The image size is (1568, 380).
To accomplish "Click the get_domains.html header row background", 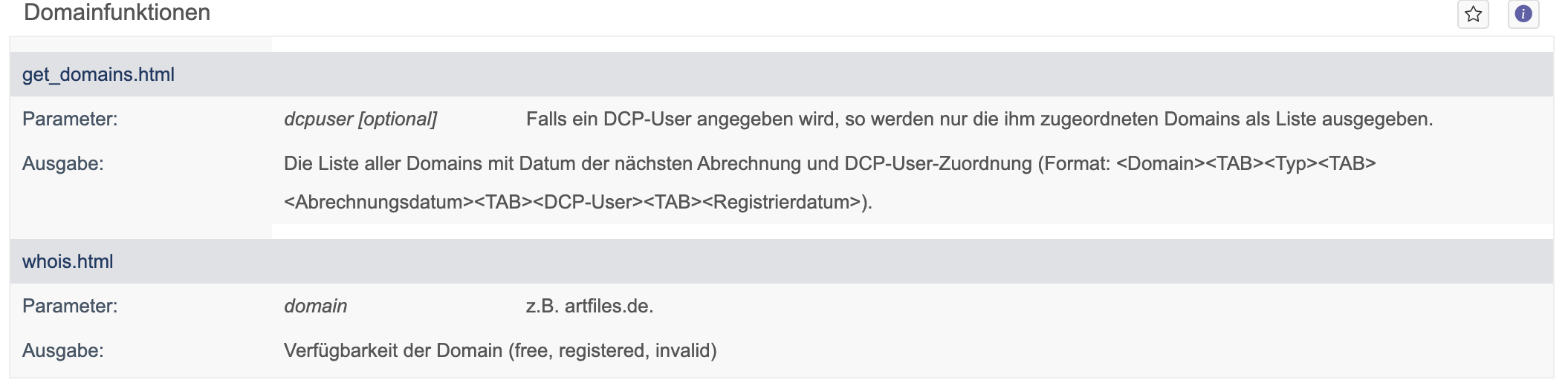I will 781,74.
